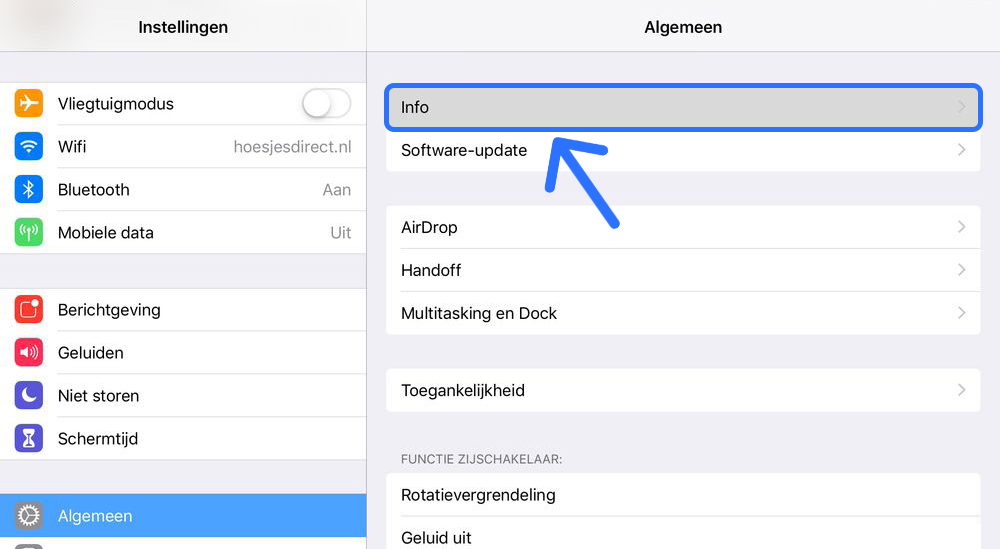The width and height of the screenshot is (1000, 549).
Task: Select Geluid uit for the side switch
Action: pyautogui.click(x=683, y=536)
